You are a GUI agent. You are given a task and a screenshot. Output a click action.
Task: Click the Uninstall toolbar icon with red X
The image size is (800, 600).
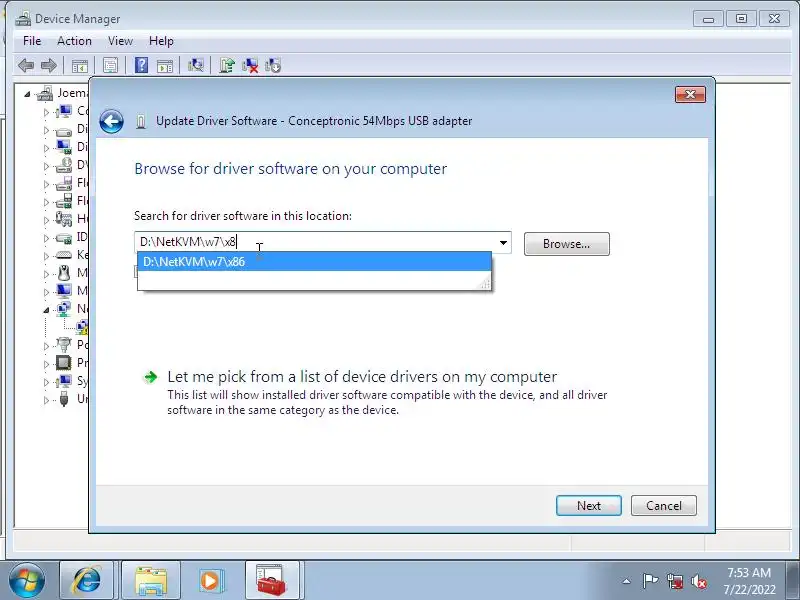coord(250,65)
